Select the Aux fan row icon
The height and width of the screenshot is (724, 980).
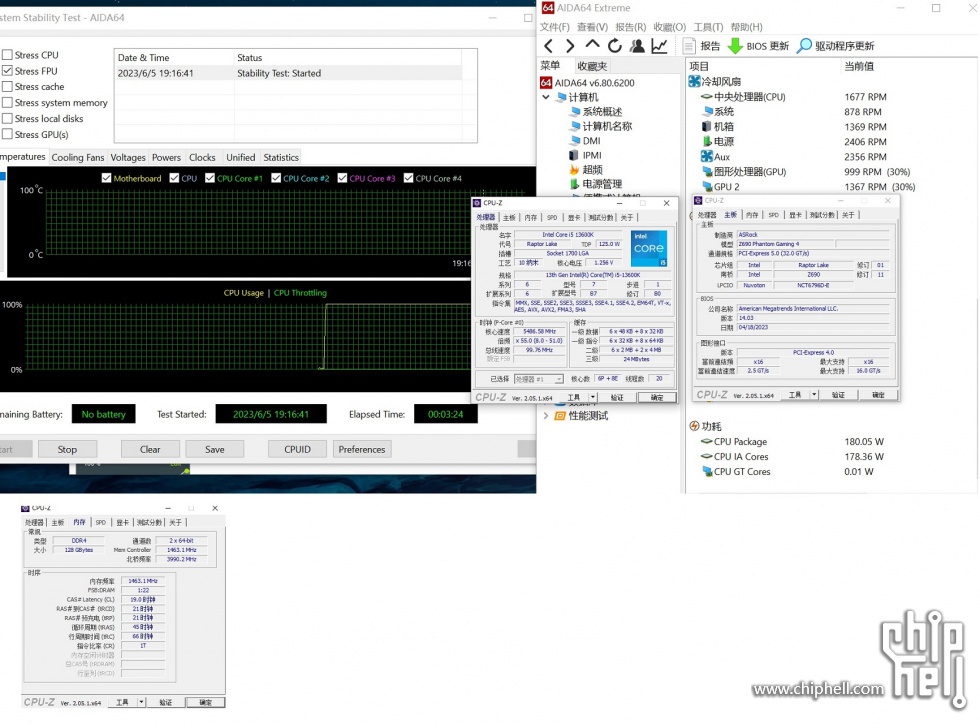point(707,156)
